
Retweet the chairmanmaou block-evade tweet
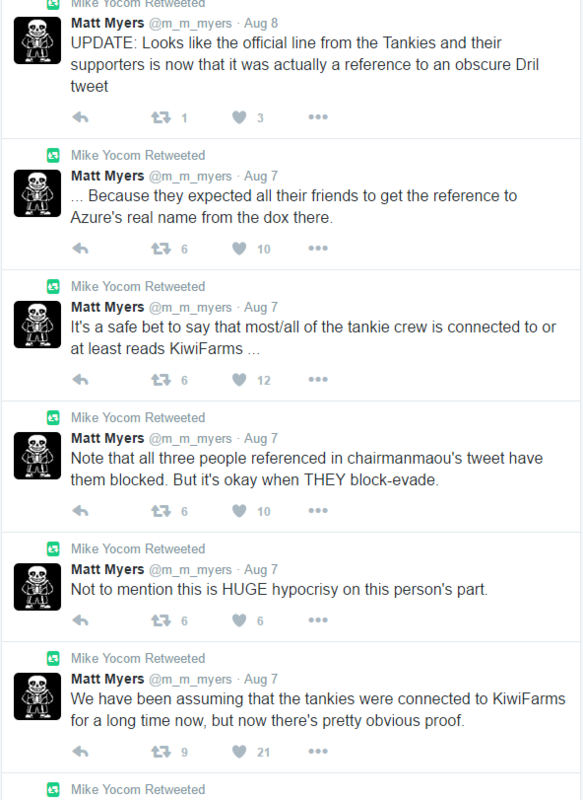(x=161, y=511)
